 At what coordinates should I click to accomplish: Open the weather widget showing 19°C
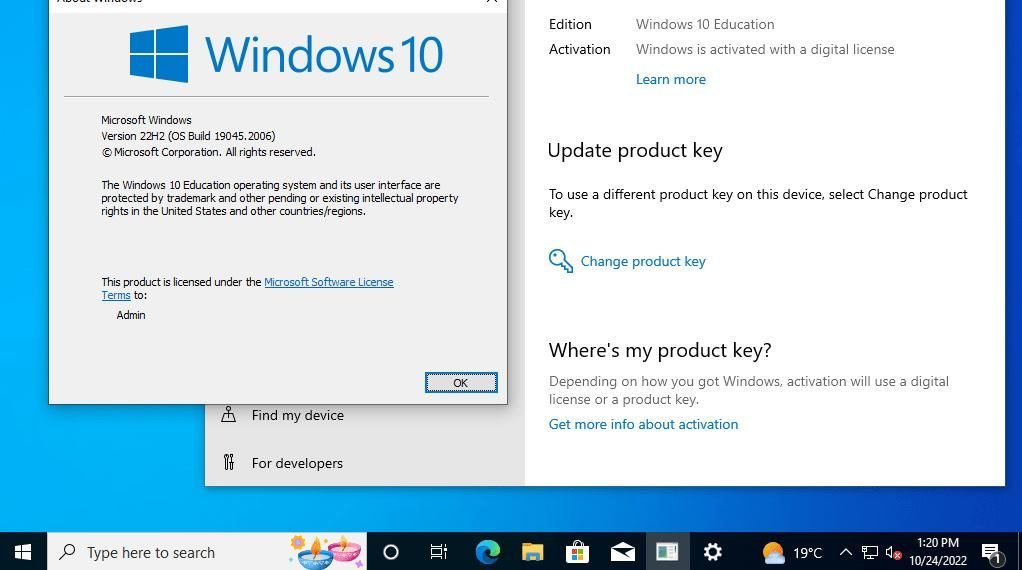(792, 553)
